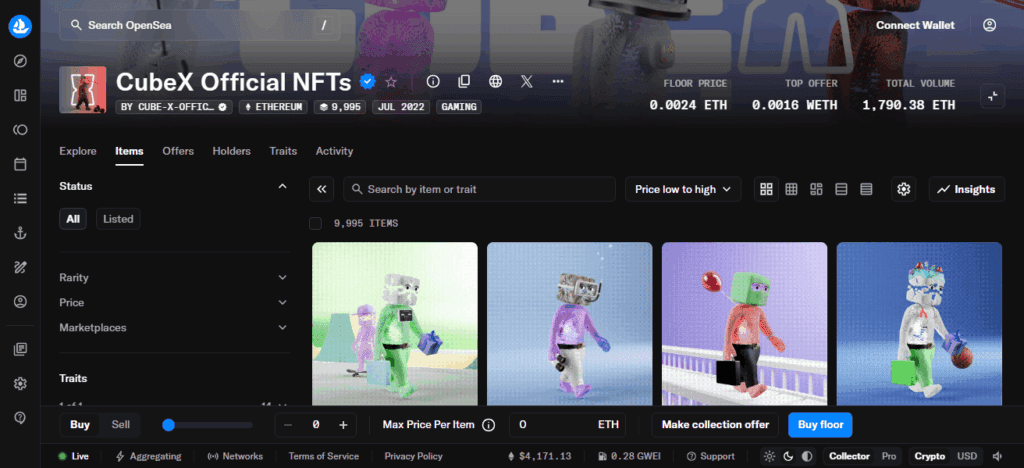
Task: Switch to large grid view
Action: point(767,189)
